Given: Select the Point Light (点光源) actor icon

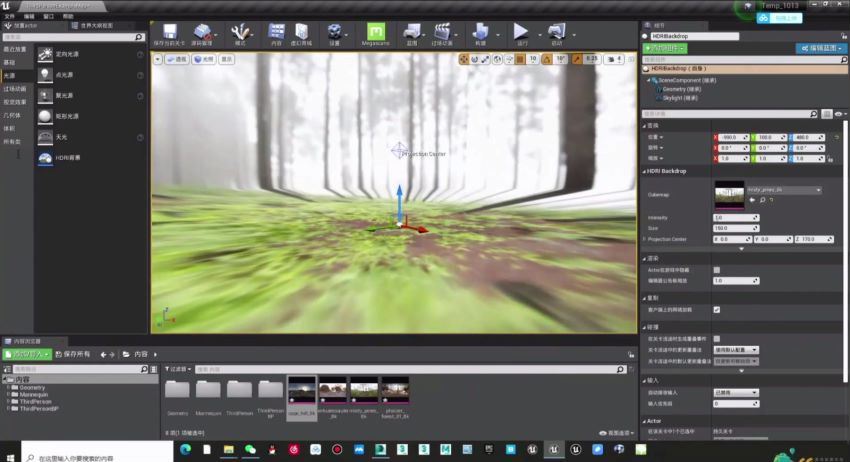Looking at the screenshot, I should click(x=46, y=75).
